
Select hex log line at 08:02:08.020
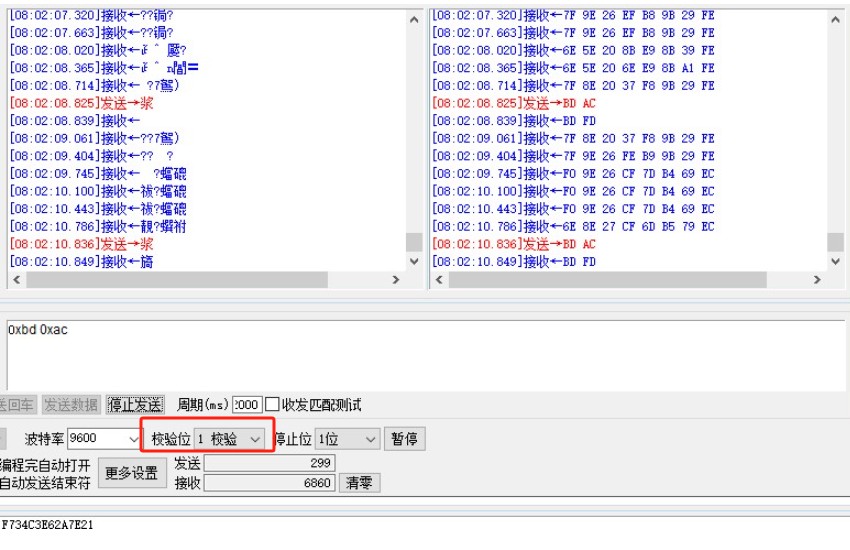[573, 50]
